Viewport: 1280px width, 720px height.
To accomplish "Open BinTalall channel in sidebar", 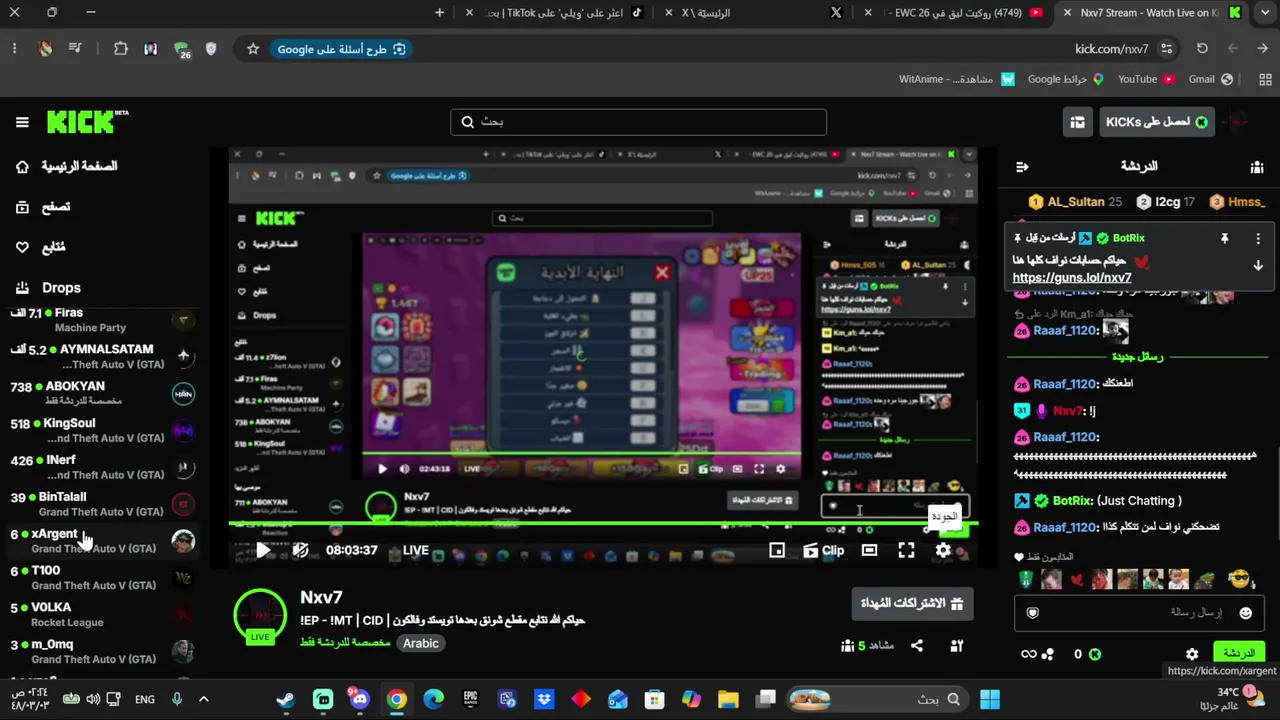I will (x=100, y=504).
